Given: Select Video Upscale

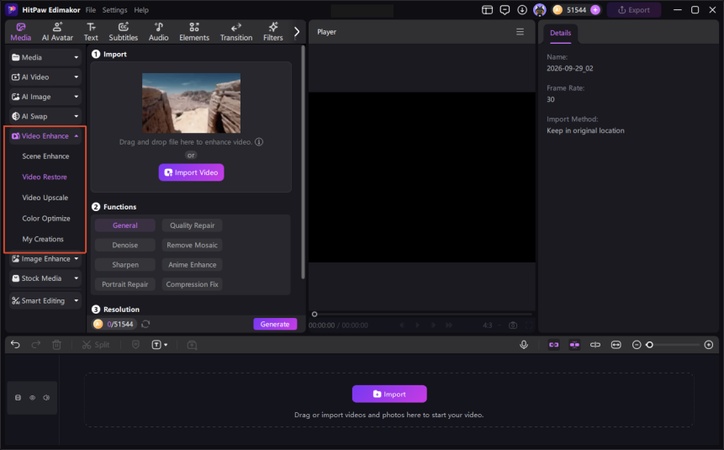Looking at the screenshot, I should click(45, 198).
